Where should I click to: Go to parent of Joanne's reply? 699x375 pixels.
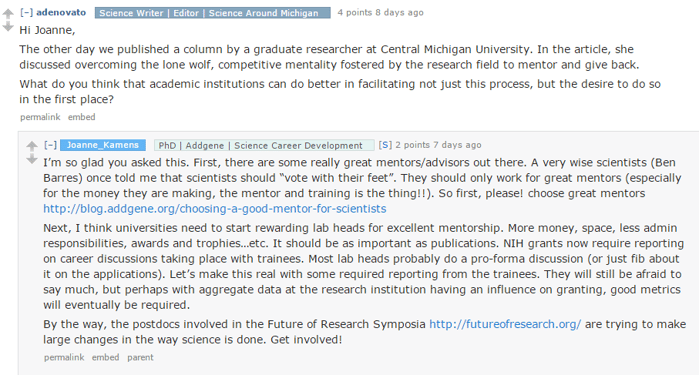click(140, 357)
